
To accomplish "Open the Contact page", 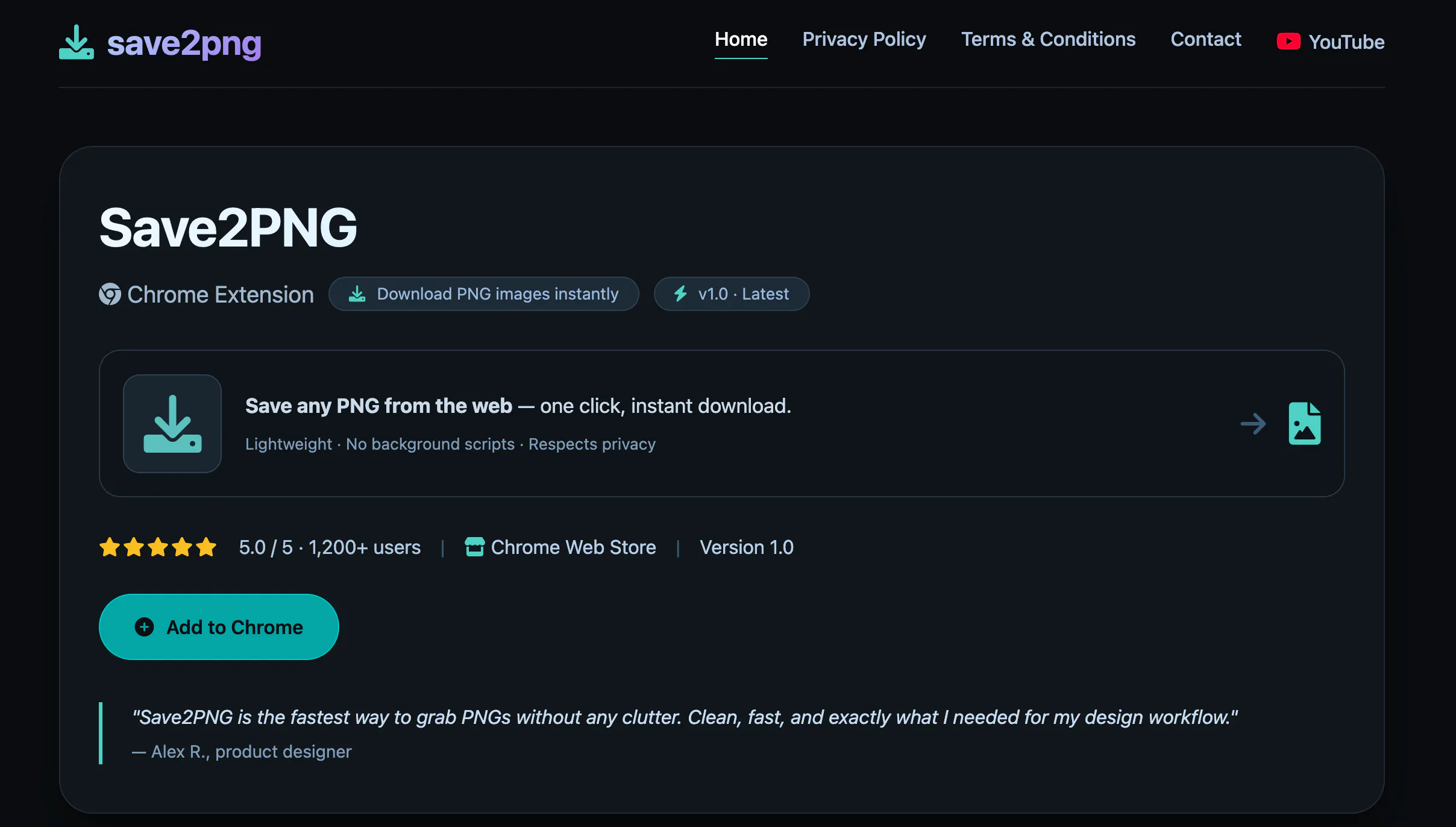I will tap(1205, 39).
